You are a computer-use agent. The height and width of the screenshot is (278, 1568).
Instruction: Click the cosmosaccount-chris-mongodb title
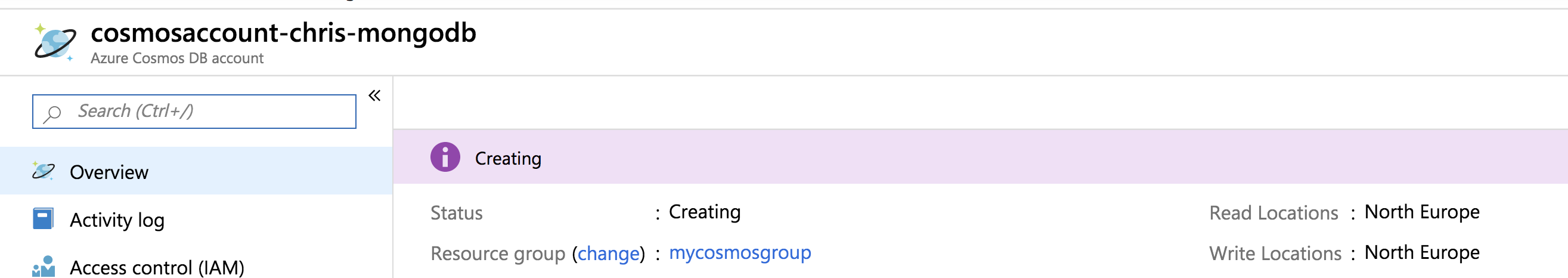[283, 33]
